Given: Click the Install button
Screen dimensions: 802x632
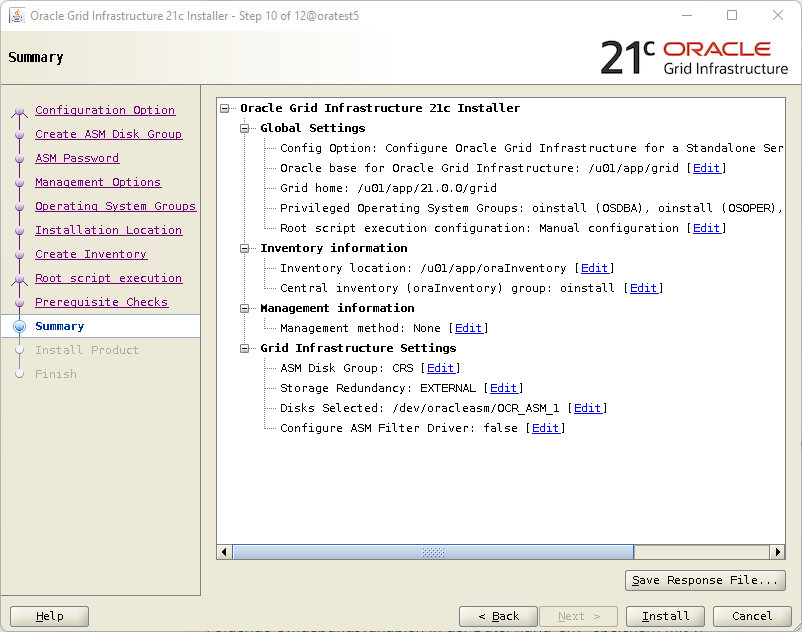Looking at the screenshot, I should 665,616.
